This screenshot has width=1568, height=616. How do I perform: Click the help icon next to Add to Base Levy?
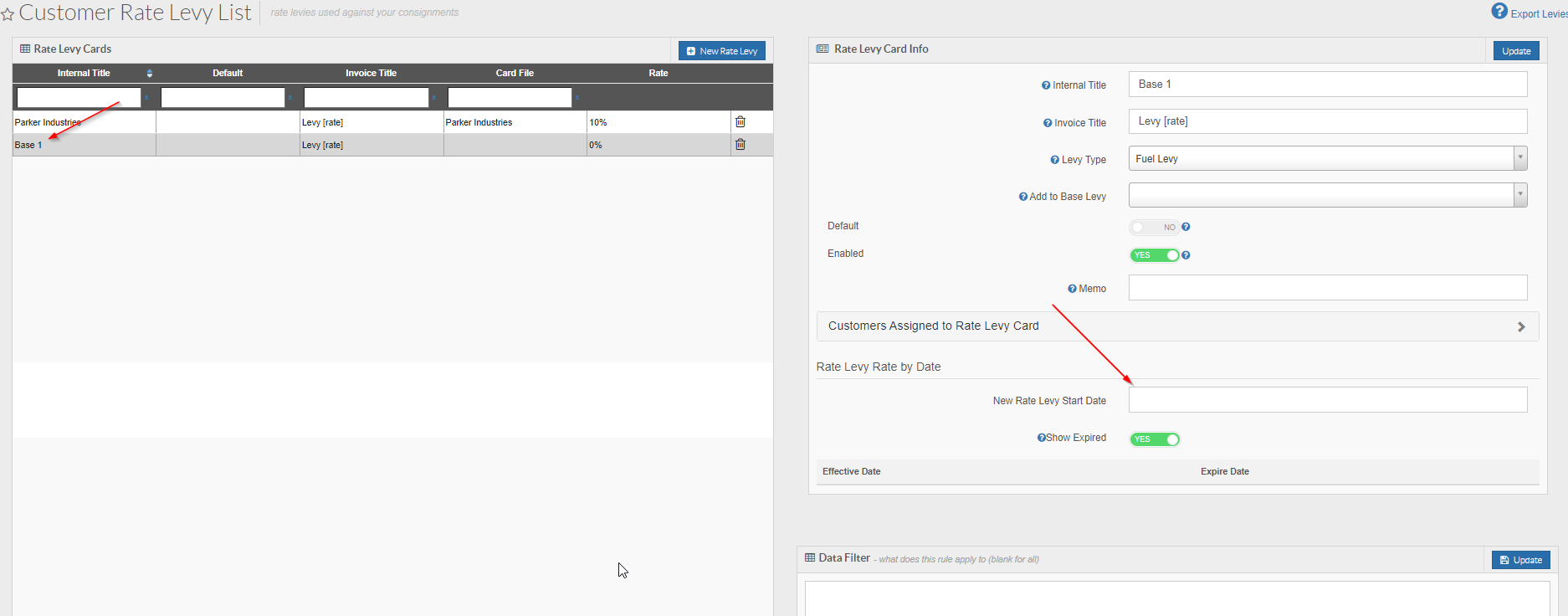point(1023,197)
